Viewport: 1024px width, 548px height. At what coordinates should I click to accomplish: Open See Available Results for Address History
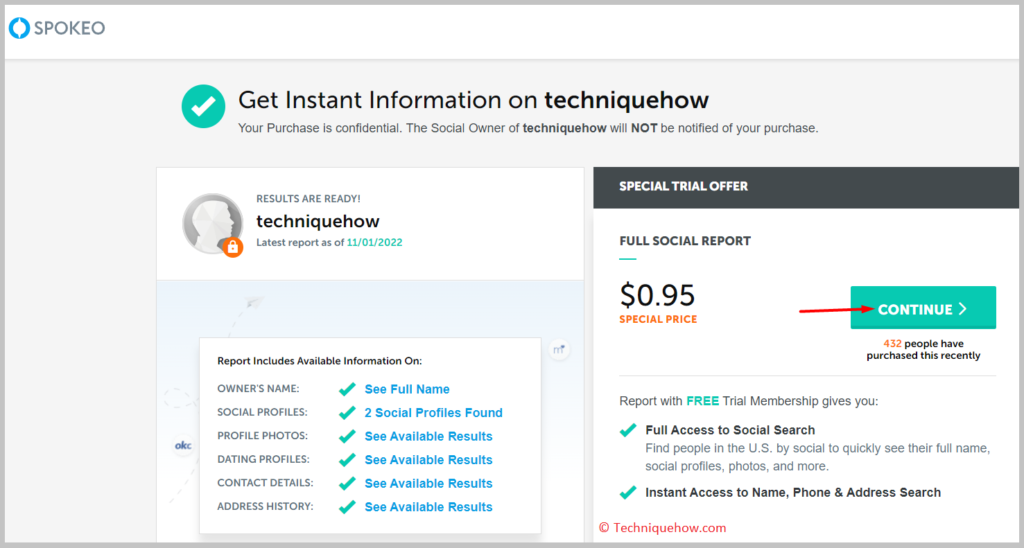click(x=428, y=507)
